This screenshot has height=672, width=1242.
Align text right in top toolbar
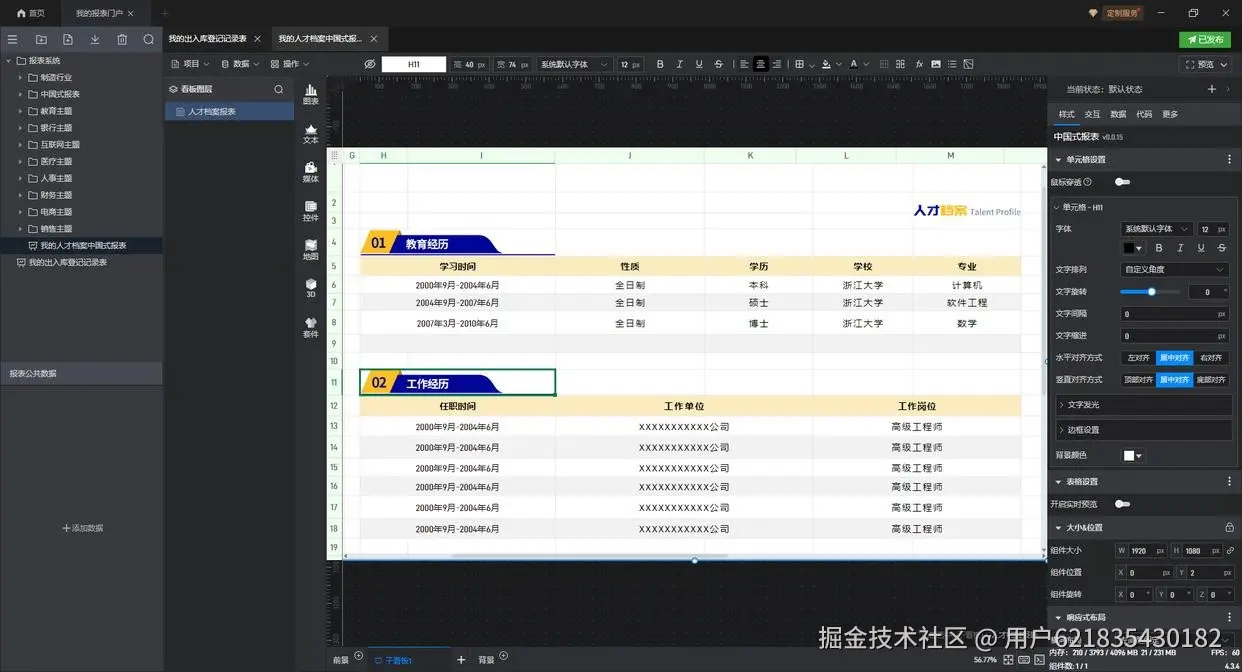coord(779,64)
